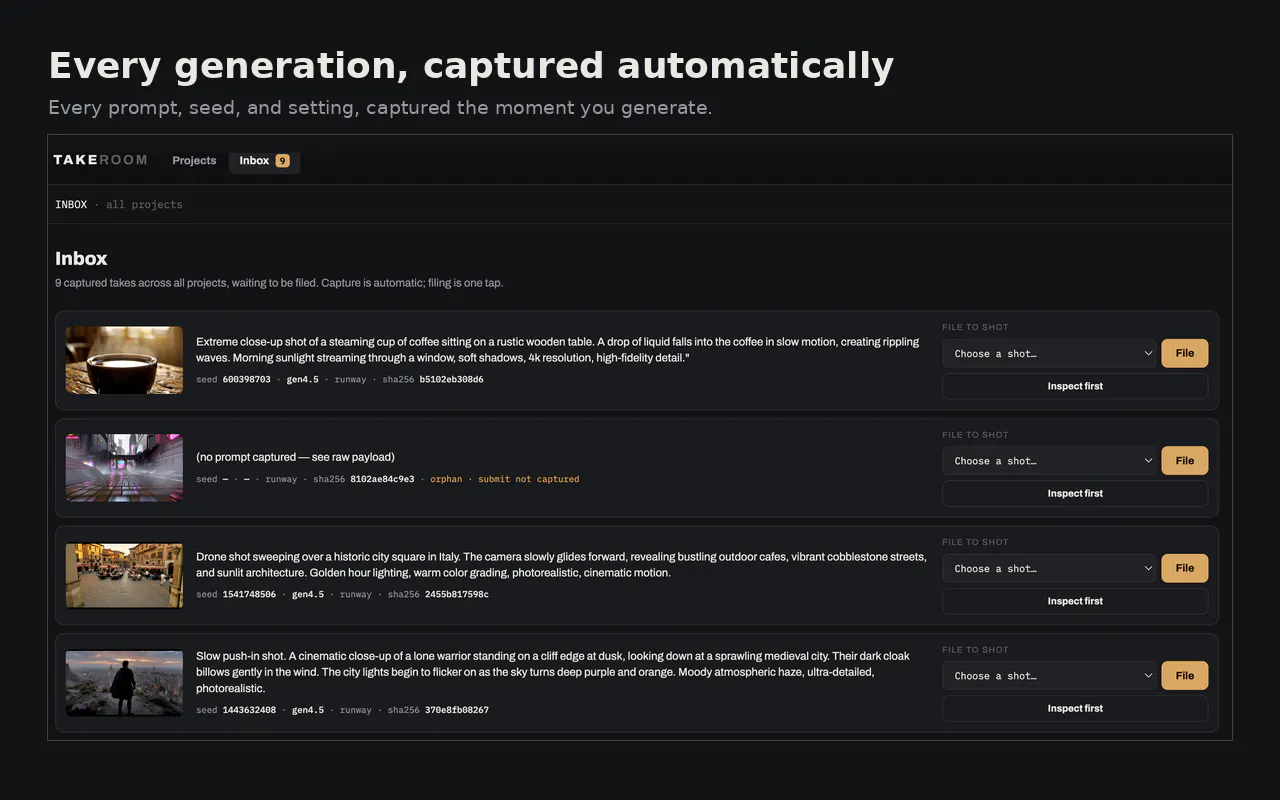Select seed value 600398703

click(x=246, y=380)
